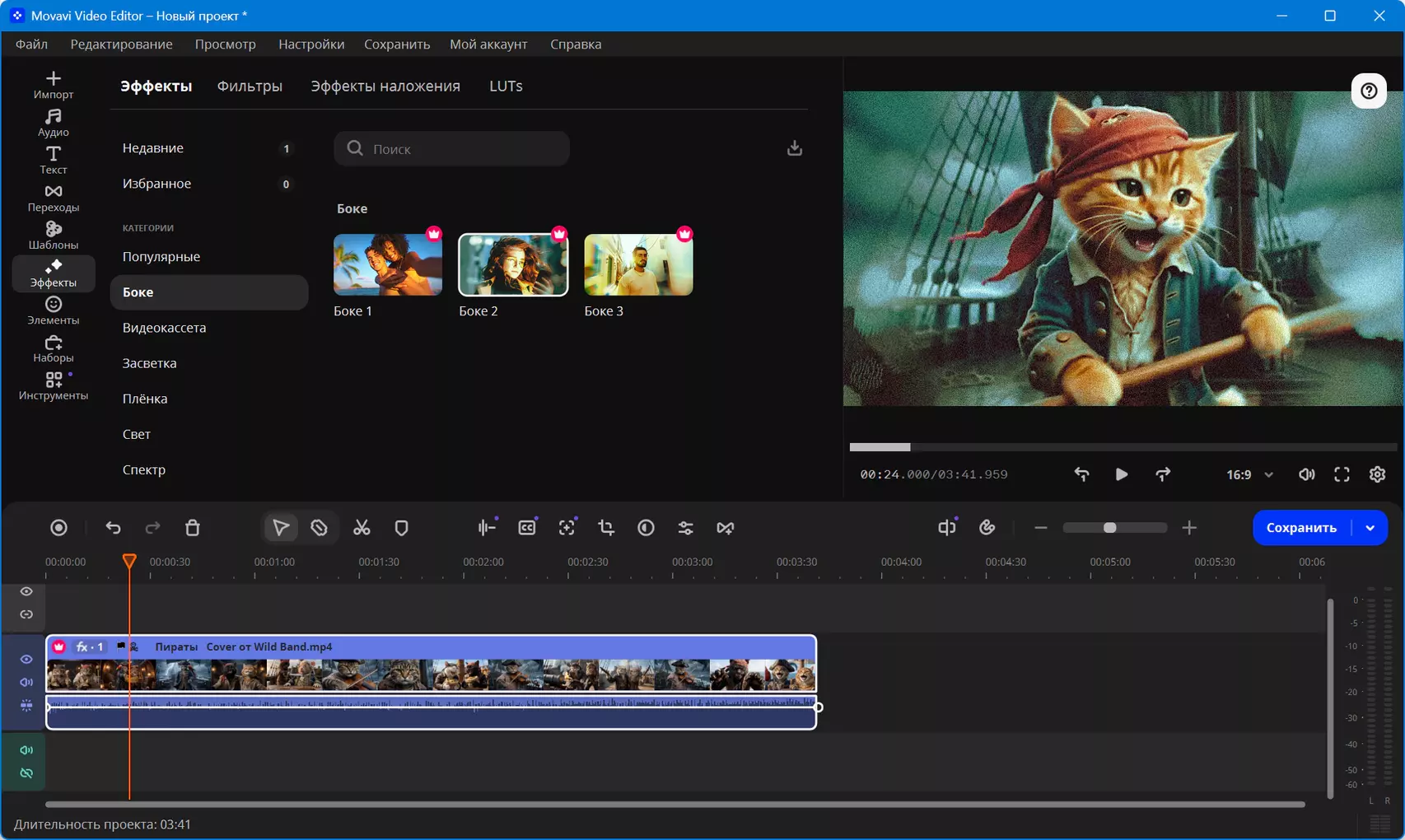Screen dimensions: 1405x840
Task: Click the record button on timeline toolbar
Action: (x=58, y=528)
